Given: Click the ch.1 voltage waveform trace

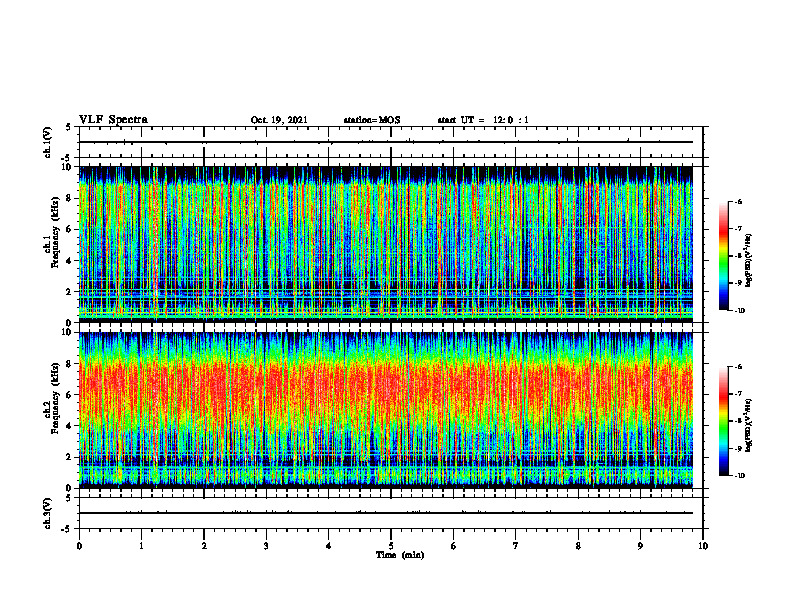Looking at the screenshot, I should point(386,142).
